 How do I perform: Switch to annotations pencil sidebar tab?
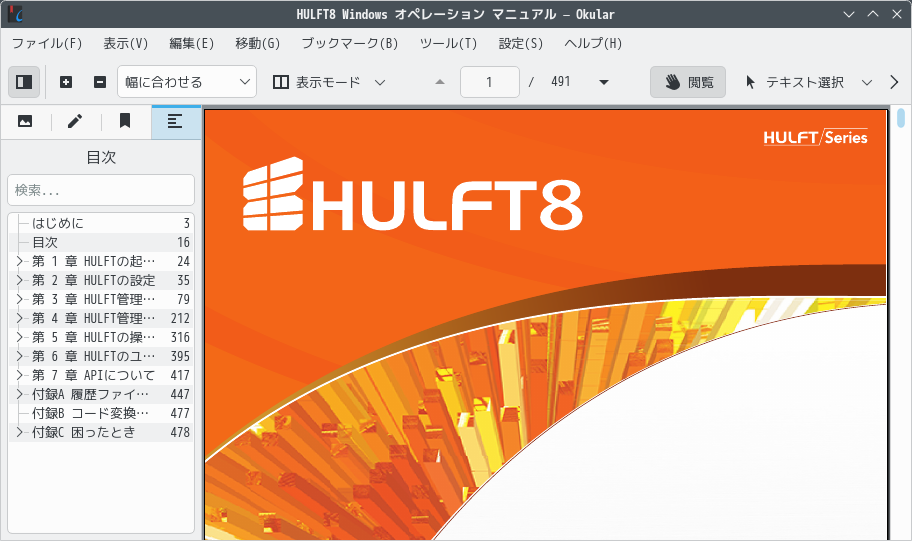pyautogui.click(x=75, y=122)
